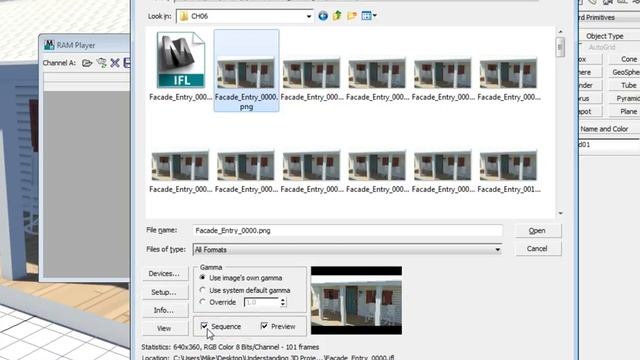Click the View button
The width and height of the screenshot is (640, 360).
coord(164,328)
